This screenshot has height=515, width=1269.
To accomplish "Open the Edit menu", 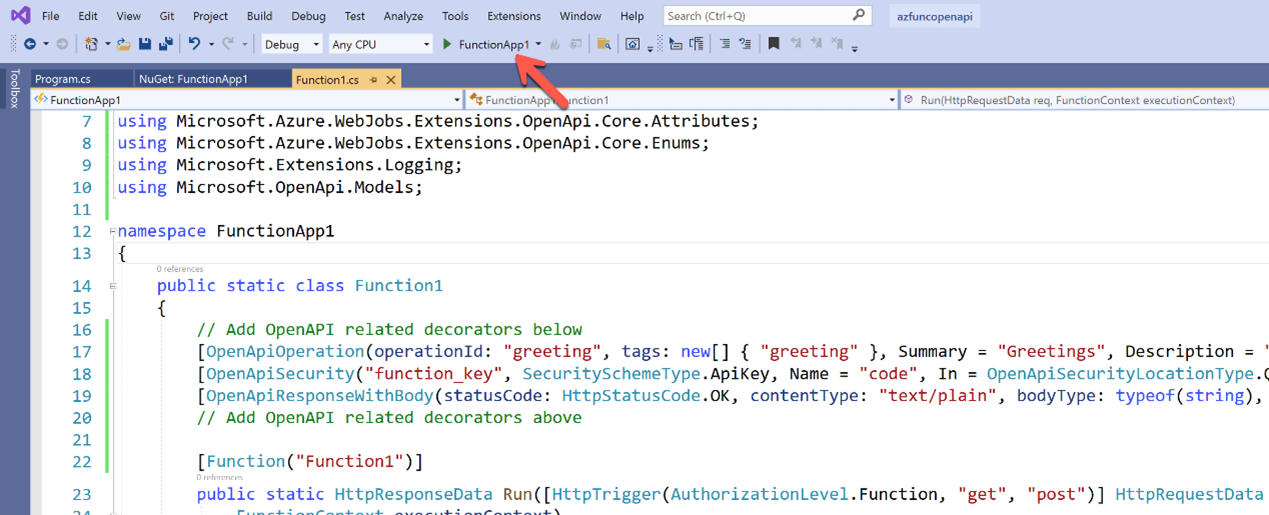I will [88, 16].
